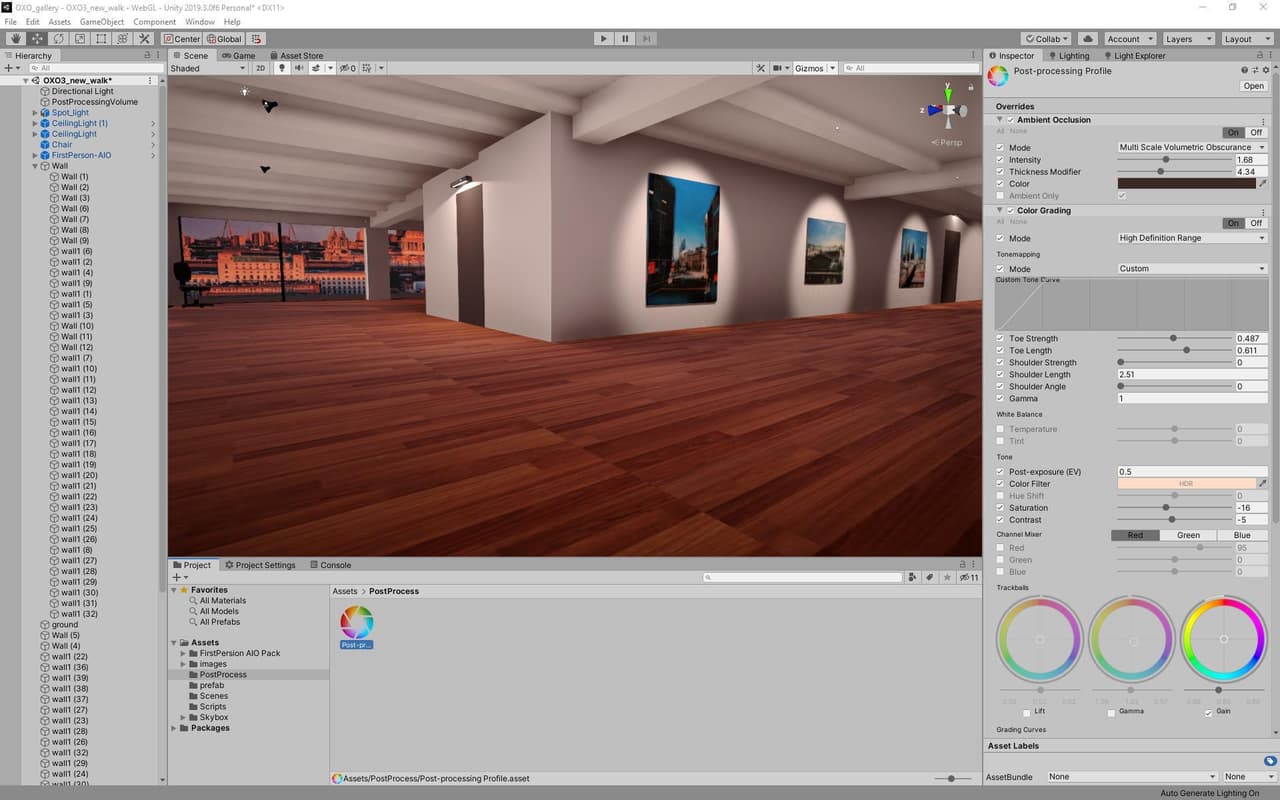Screen dimensions: 1280x800
Task: Select the Move tool
Action: (x=37, y=39)
